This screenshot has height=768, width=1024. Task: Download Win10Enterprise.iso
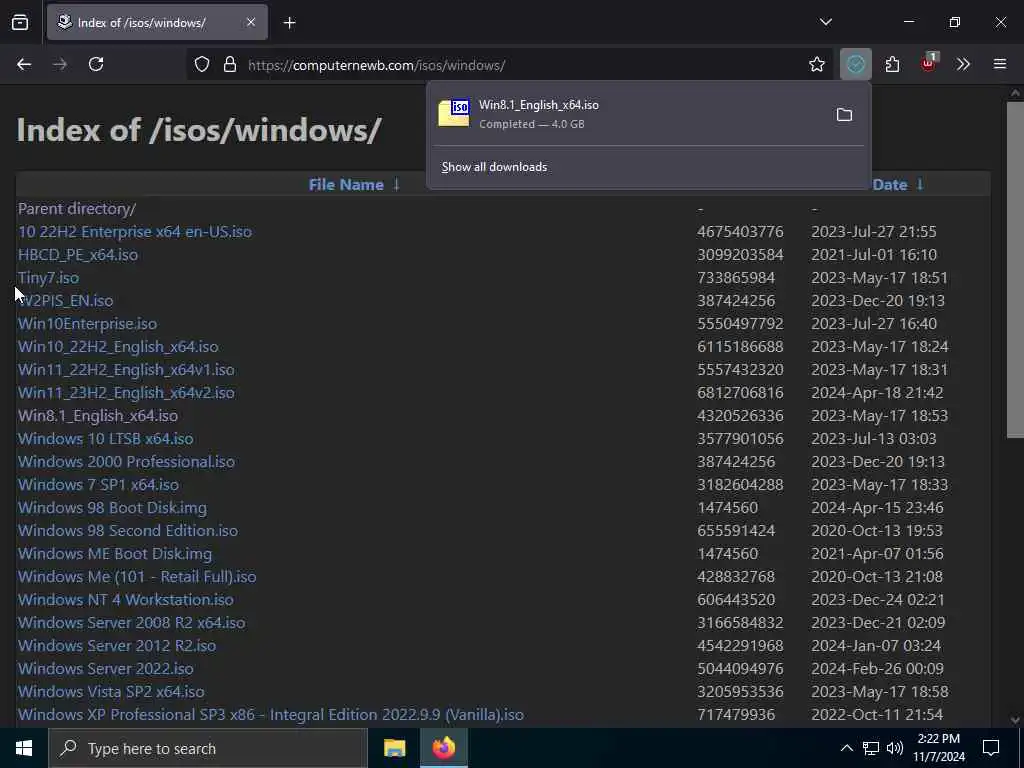point(88,324)
